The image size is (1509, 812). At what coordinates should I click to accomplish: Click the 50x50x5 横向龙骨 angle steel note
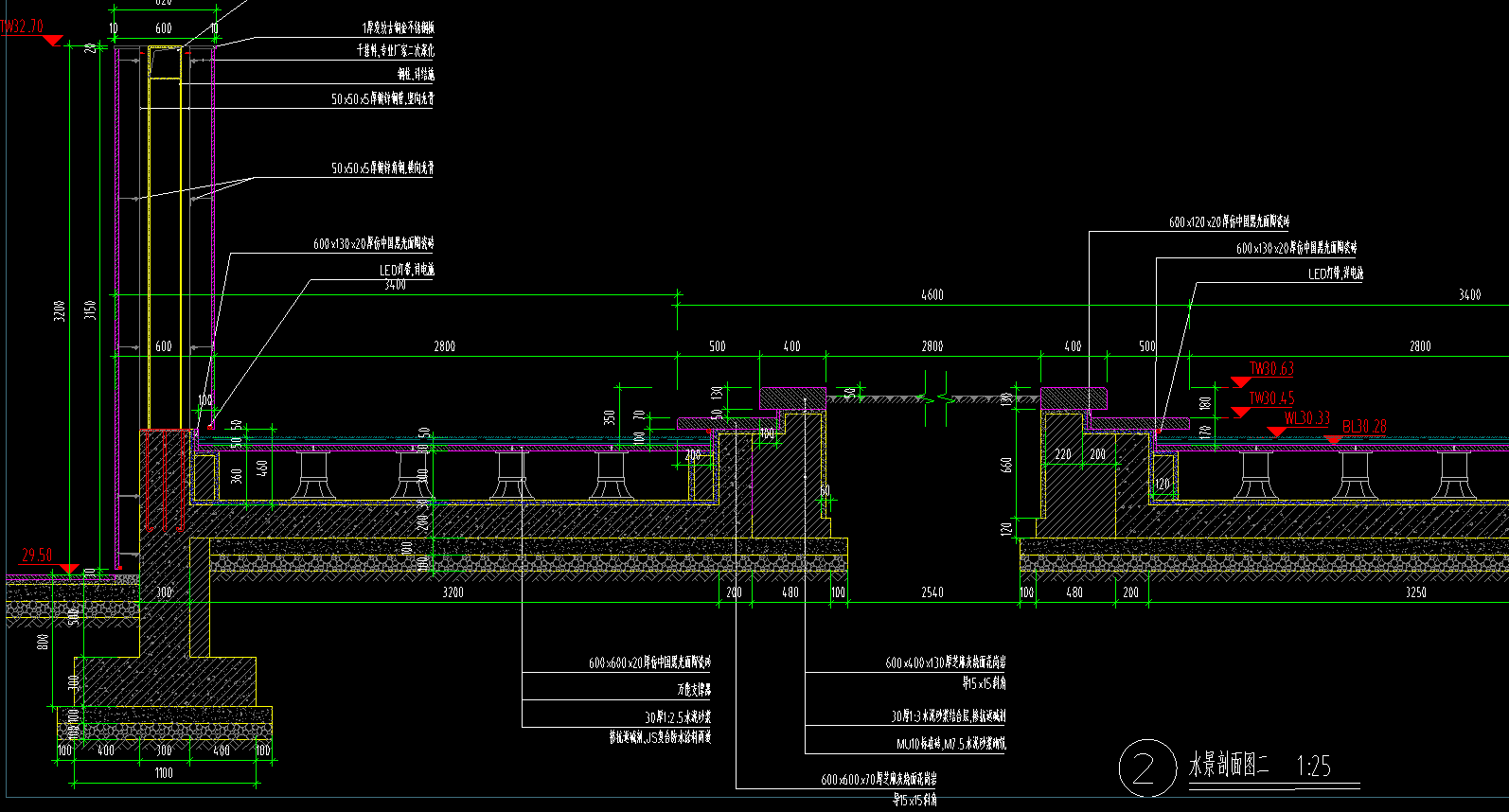click(x=382, y=168)
